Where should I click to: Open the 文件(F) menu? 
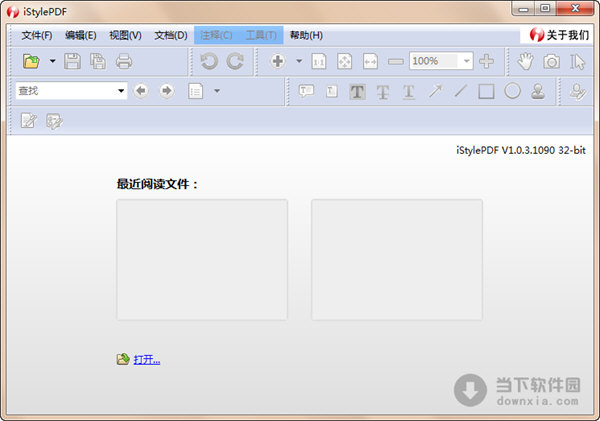pyautogui.click(x=37, y=35)
